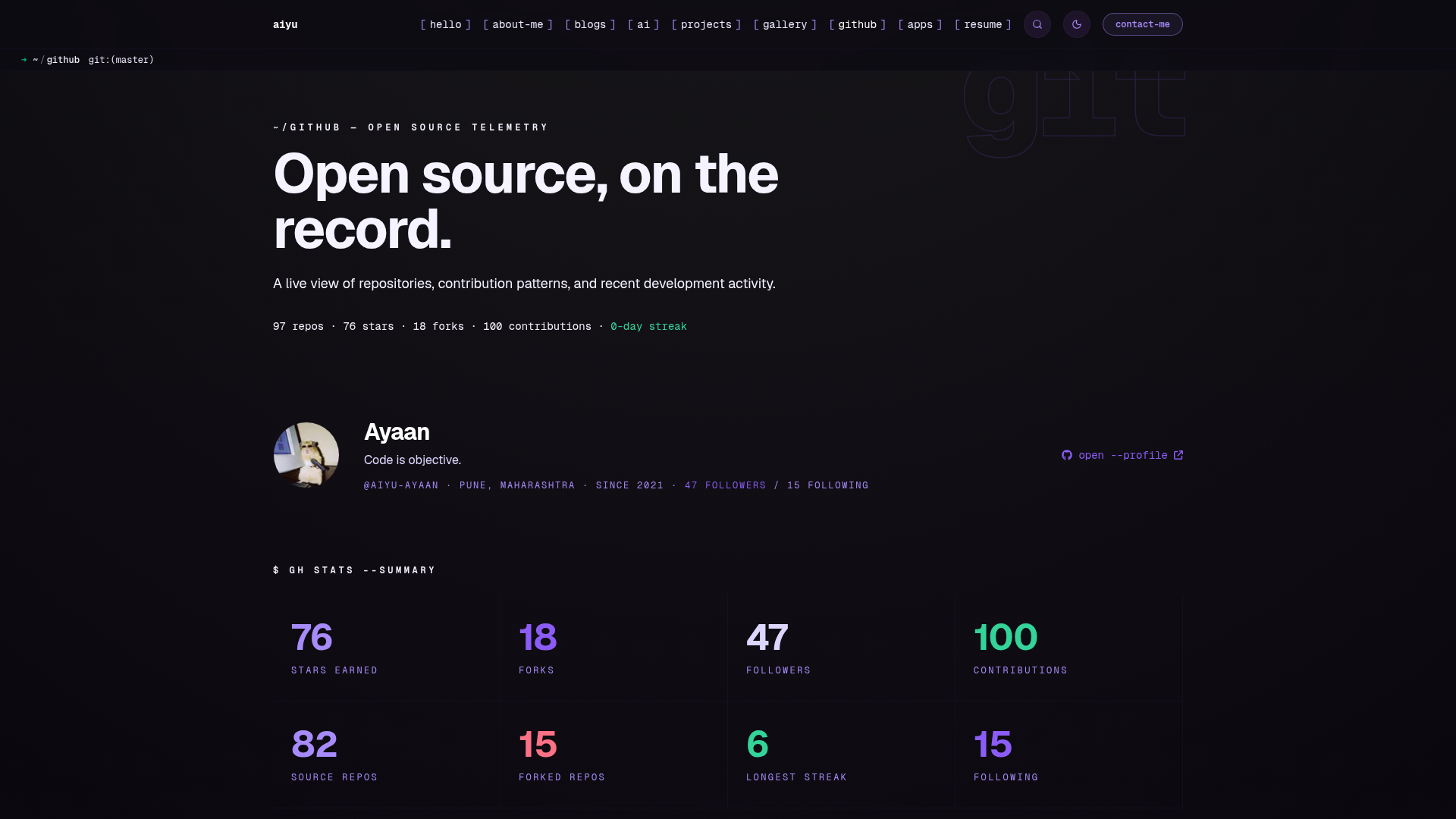Select the ai nav item

coord(644,24)
